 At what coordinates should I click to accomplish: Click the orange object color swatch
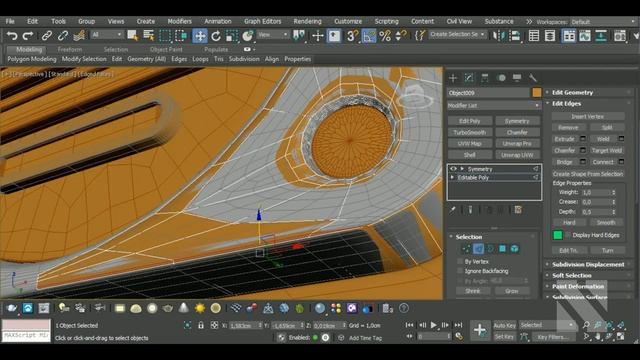point(536,93)
